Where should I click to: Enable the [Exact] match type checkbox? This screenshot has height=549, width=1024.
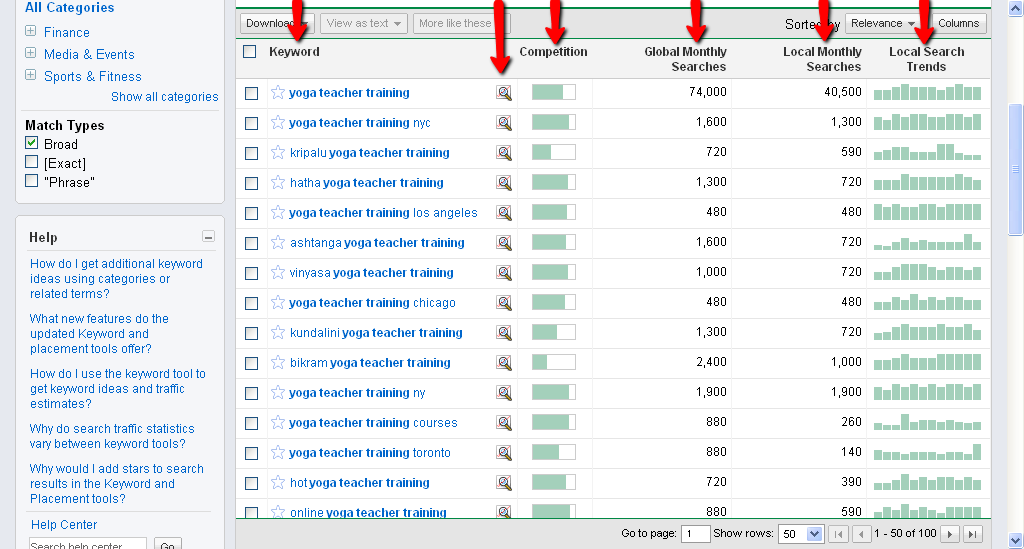[32, 162]
